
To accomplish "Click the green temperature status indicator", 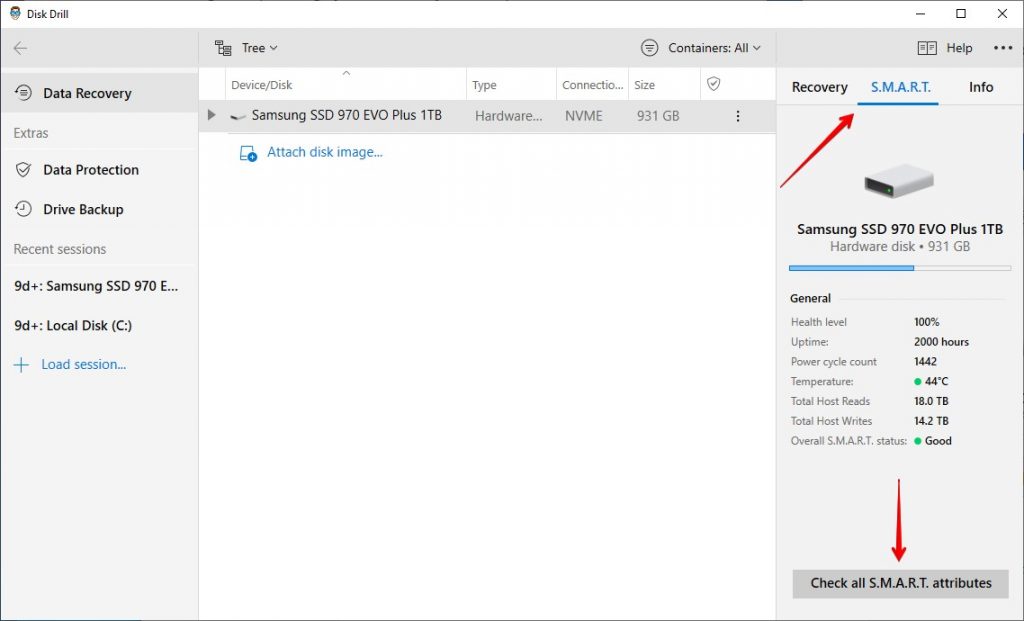I will 917,381.
